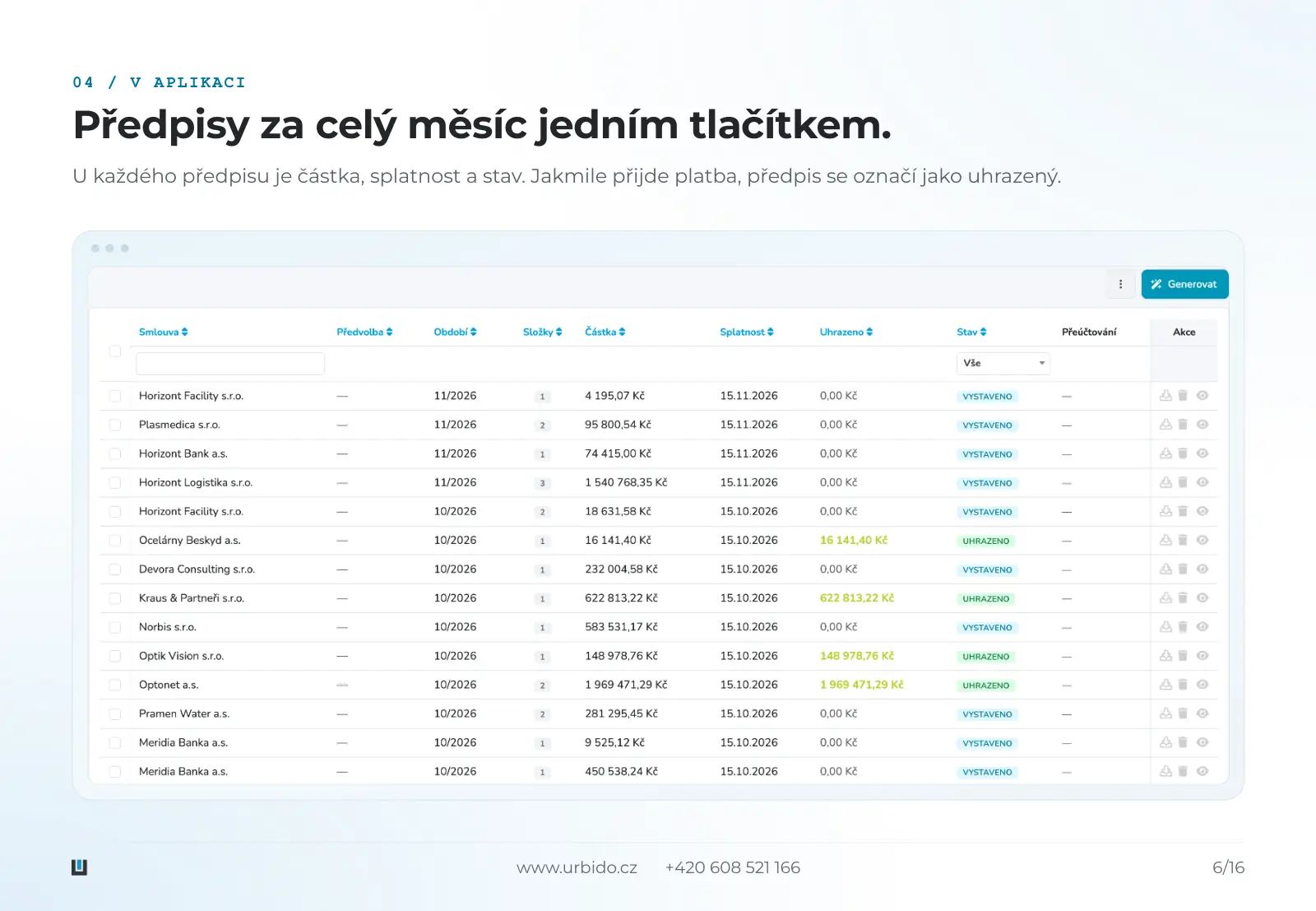
Task: Delete the Optik Vision s.r.o. row
Action: click(1183, 655)
